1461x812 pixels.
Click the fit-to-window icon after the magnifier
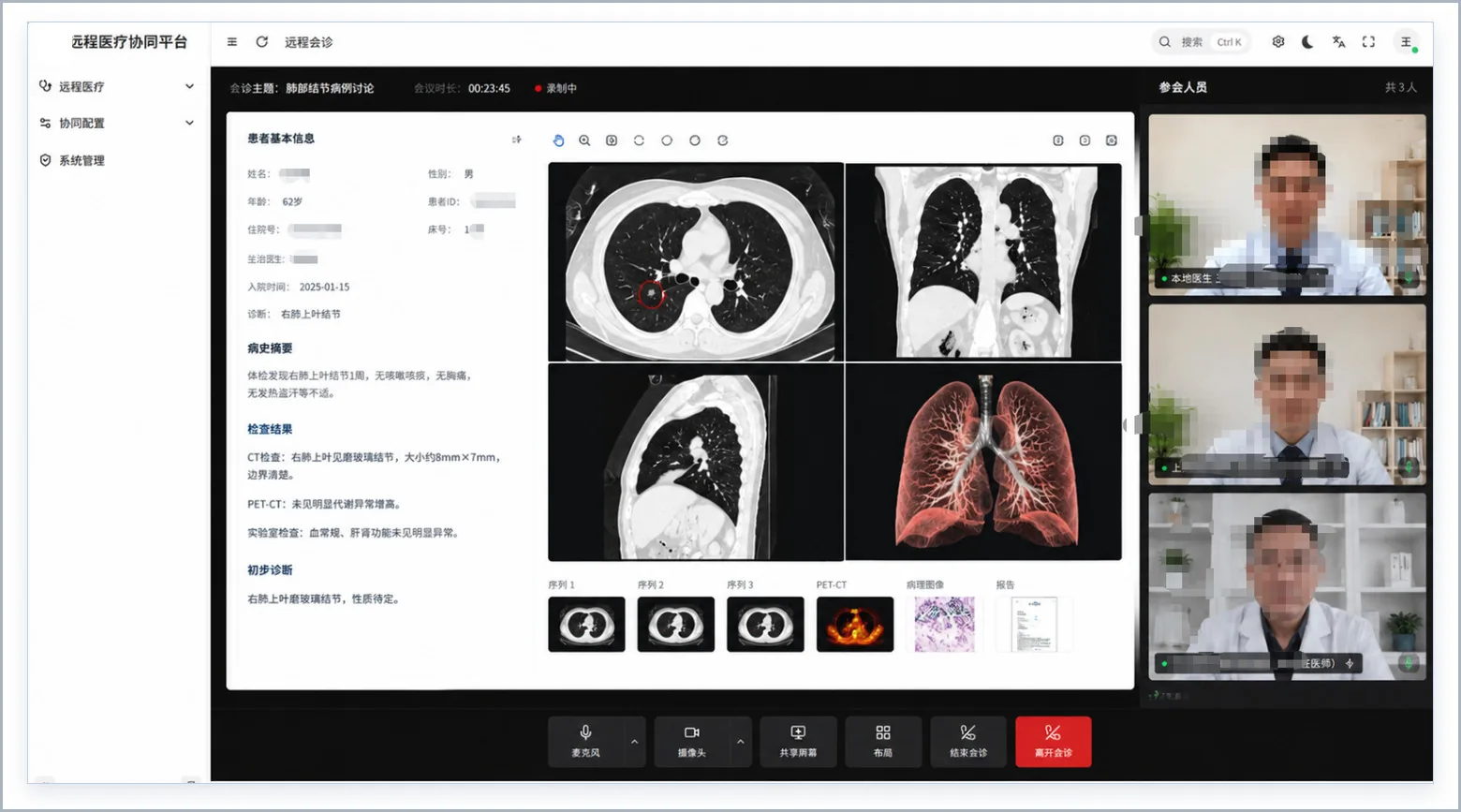click(x=612, y=140)
